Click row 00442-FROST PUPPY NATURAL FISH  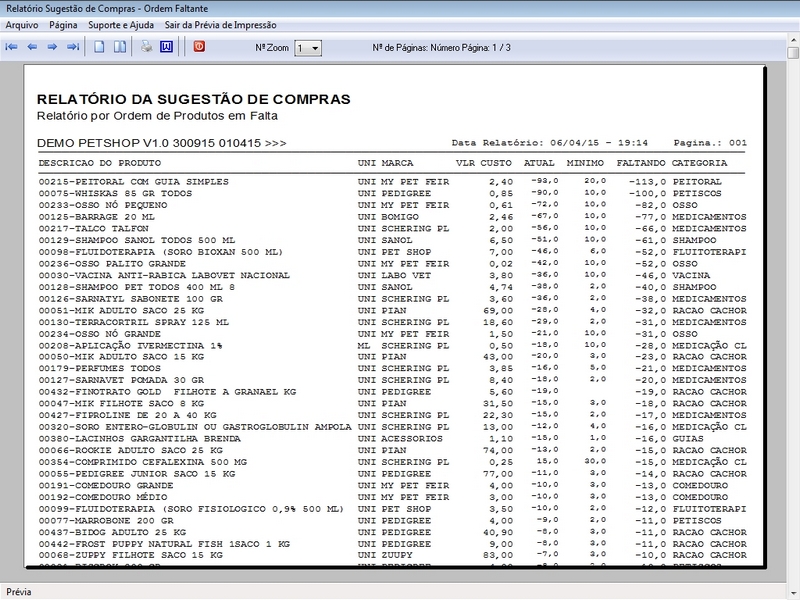(392, 544)
